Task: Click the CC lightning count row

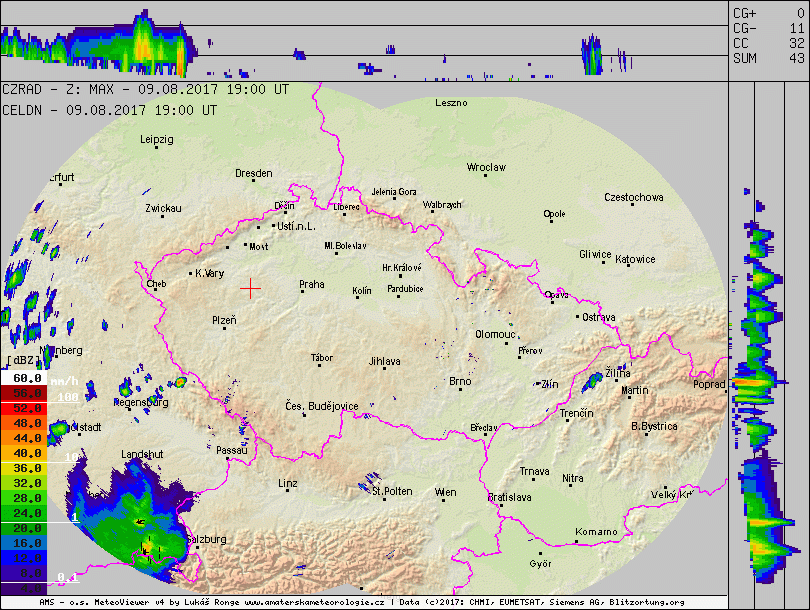Action: pos(768,43)
